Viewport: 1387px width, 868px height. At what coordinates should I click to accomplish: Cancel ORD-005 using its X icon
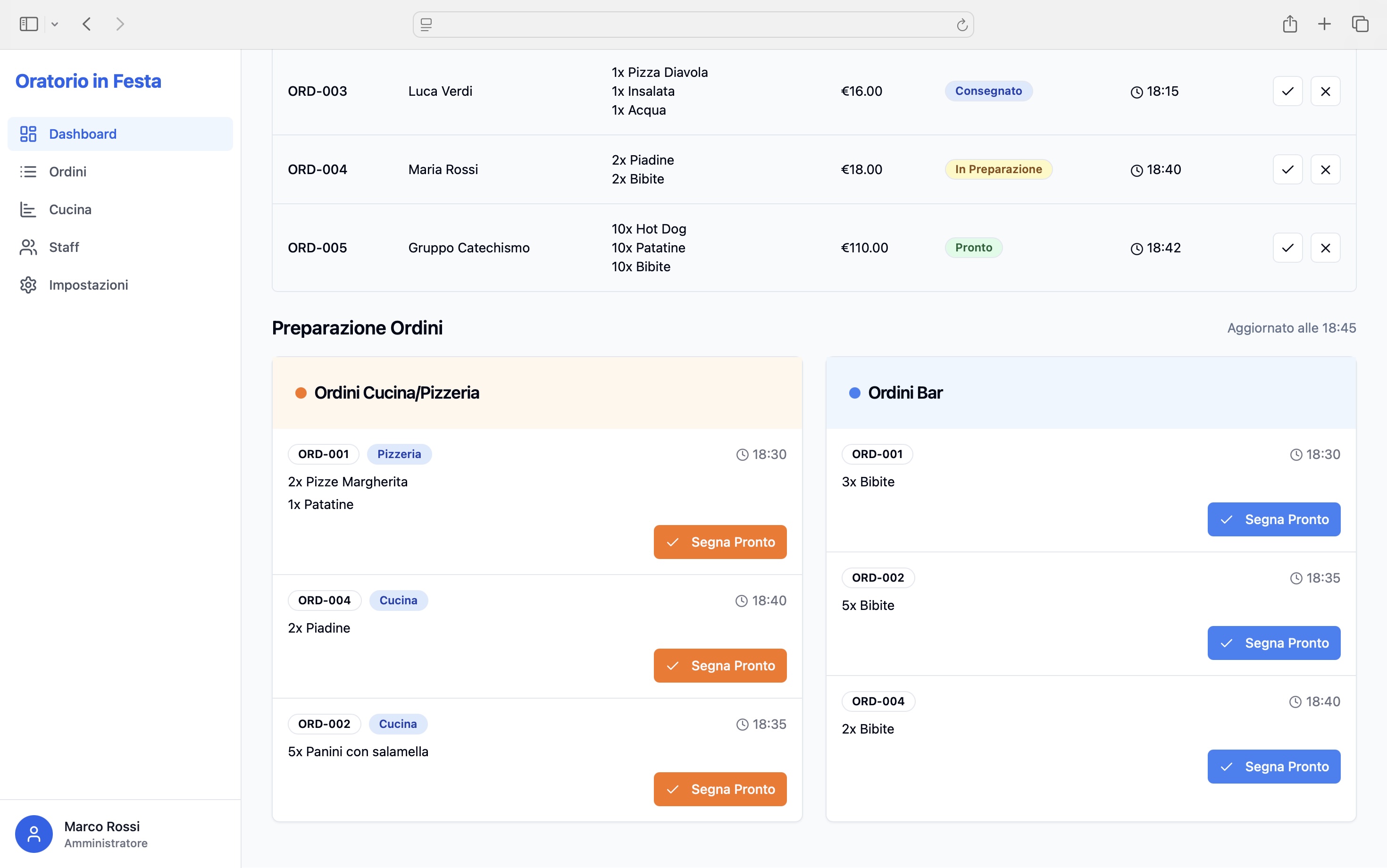coord(1325,248)
